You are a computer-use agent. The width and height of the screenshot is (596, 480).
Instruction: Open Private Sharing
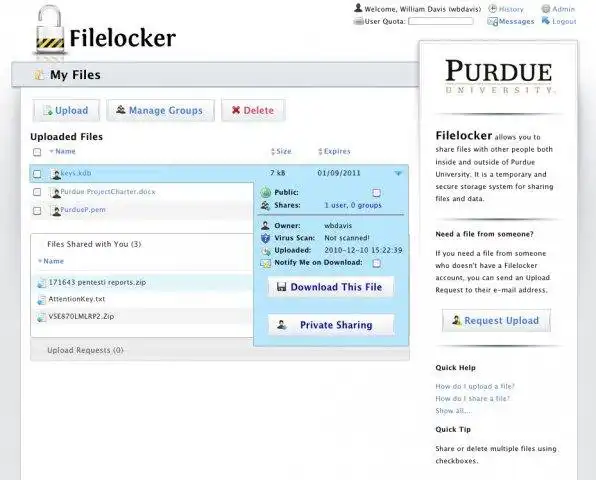coord(331,325)
